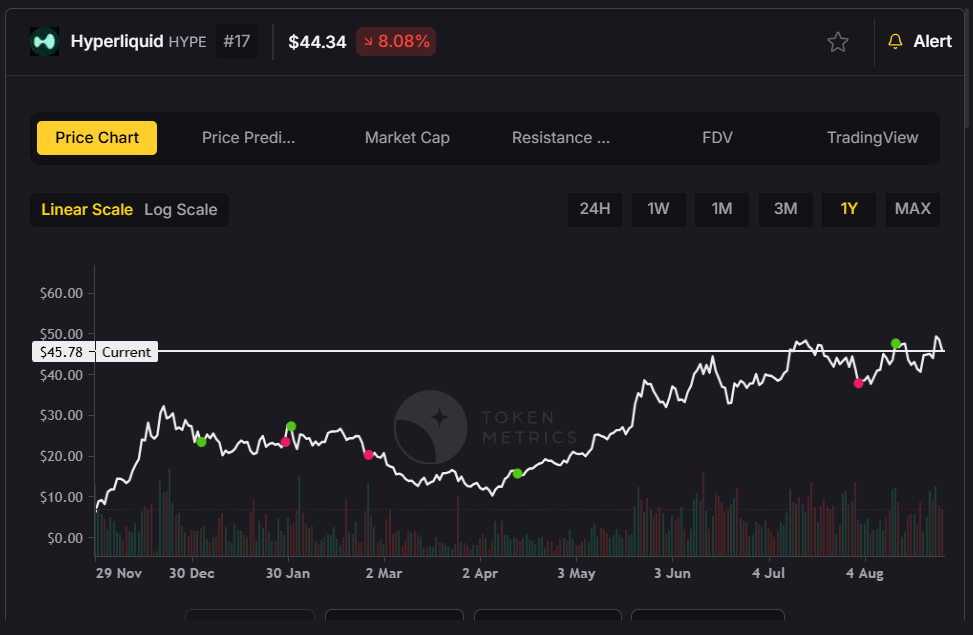Select the 1Y time range
973x635 pixels.
pyautogui.click(x=849, y=209)
